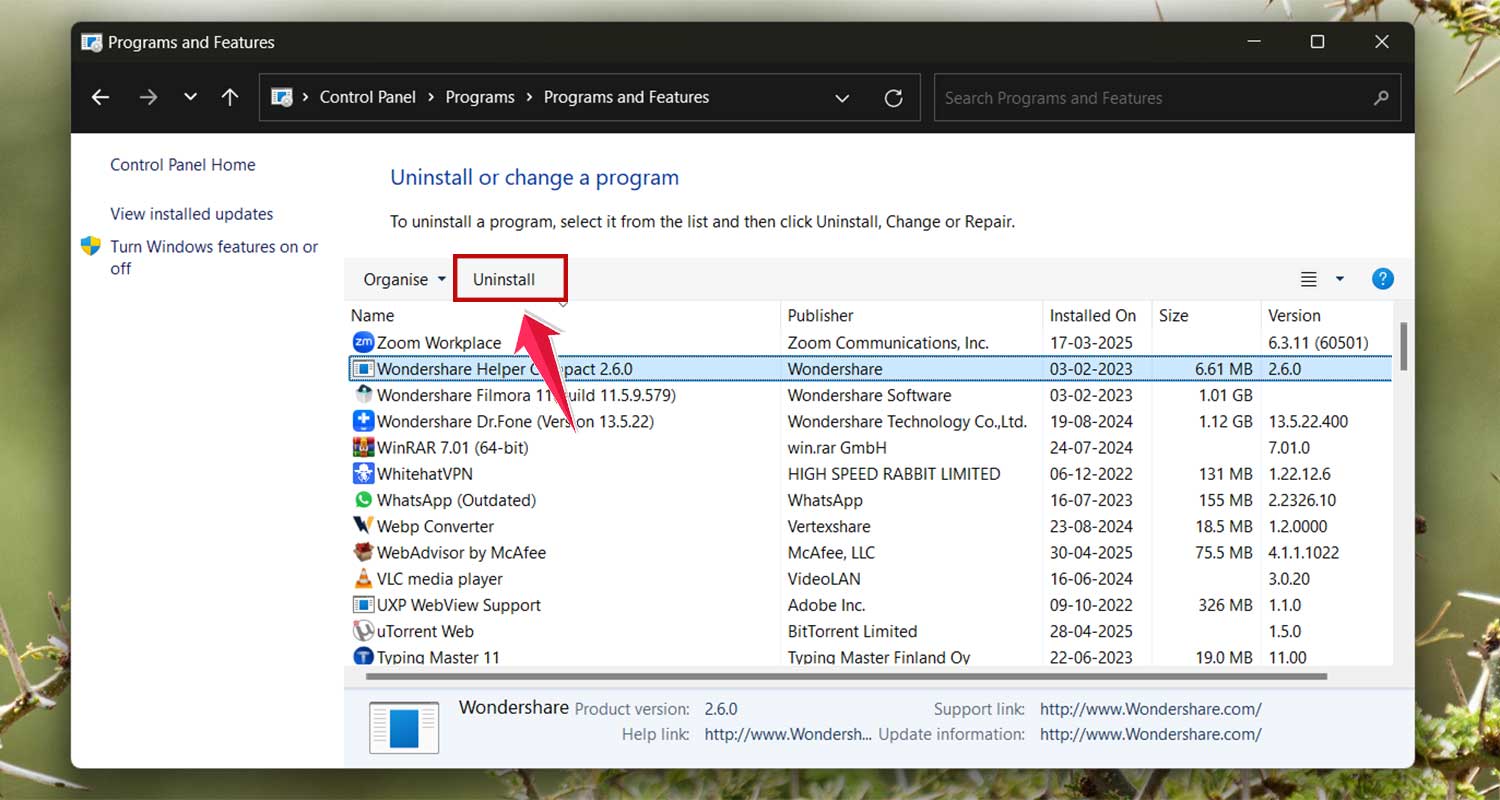Click the Up navigation arrow
This screenshot has height=800, width=1500.
229,97
